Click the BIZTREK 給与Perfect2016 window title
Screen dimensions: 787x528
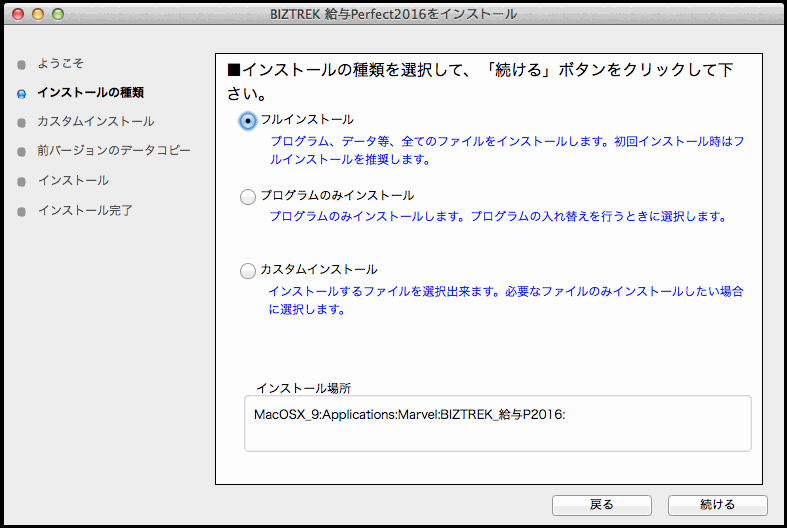tap(393, 14)
